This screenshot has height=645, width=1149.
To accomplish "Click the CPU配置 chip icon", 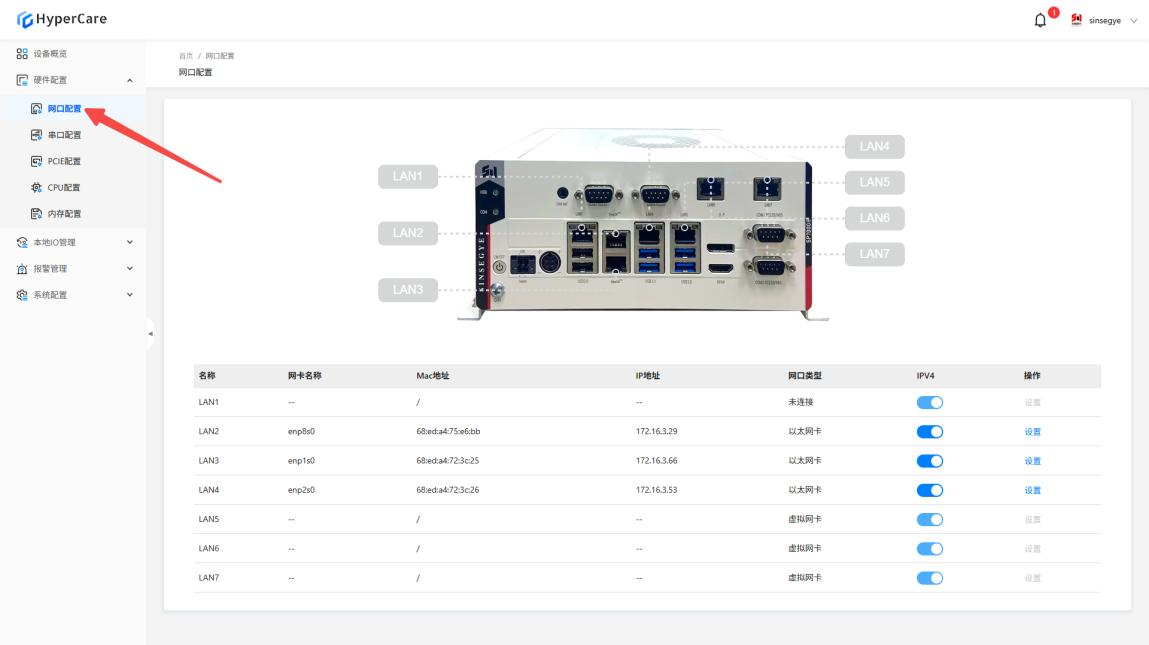I will click(x=37, y=188).
